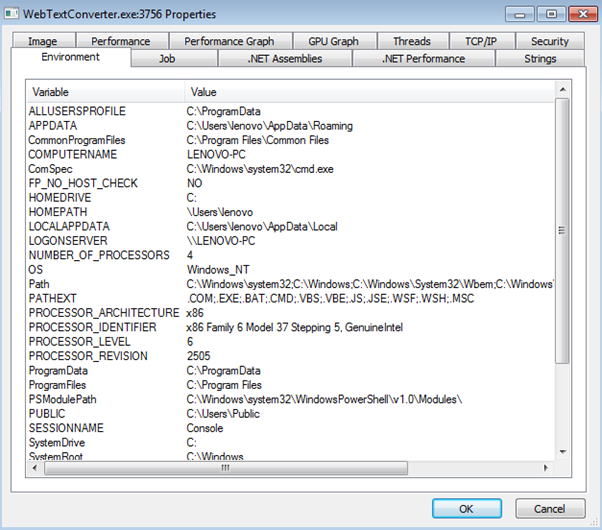Select the Security tab
602x530 pixels.
click(x=549, y=41)
